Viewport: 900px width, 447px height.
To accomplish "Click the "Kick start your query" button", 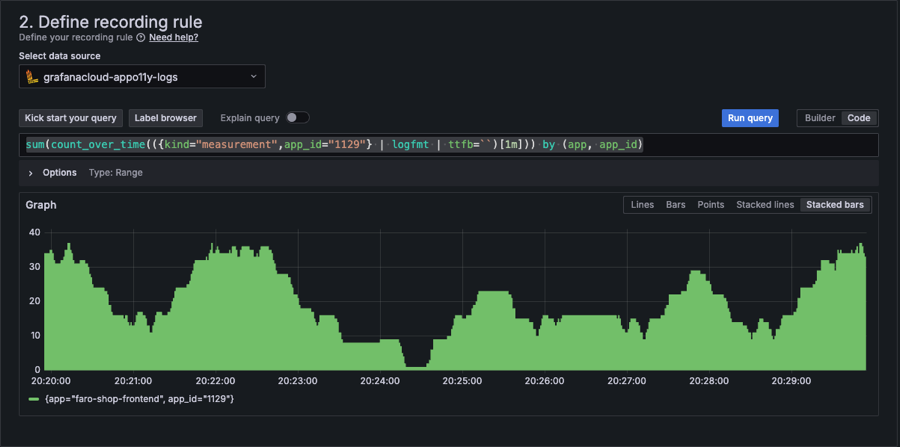I will [72, 118].
